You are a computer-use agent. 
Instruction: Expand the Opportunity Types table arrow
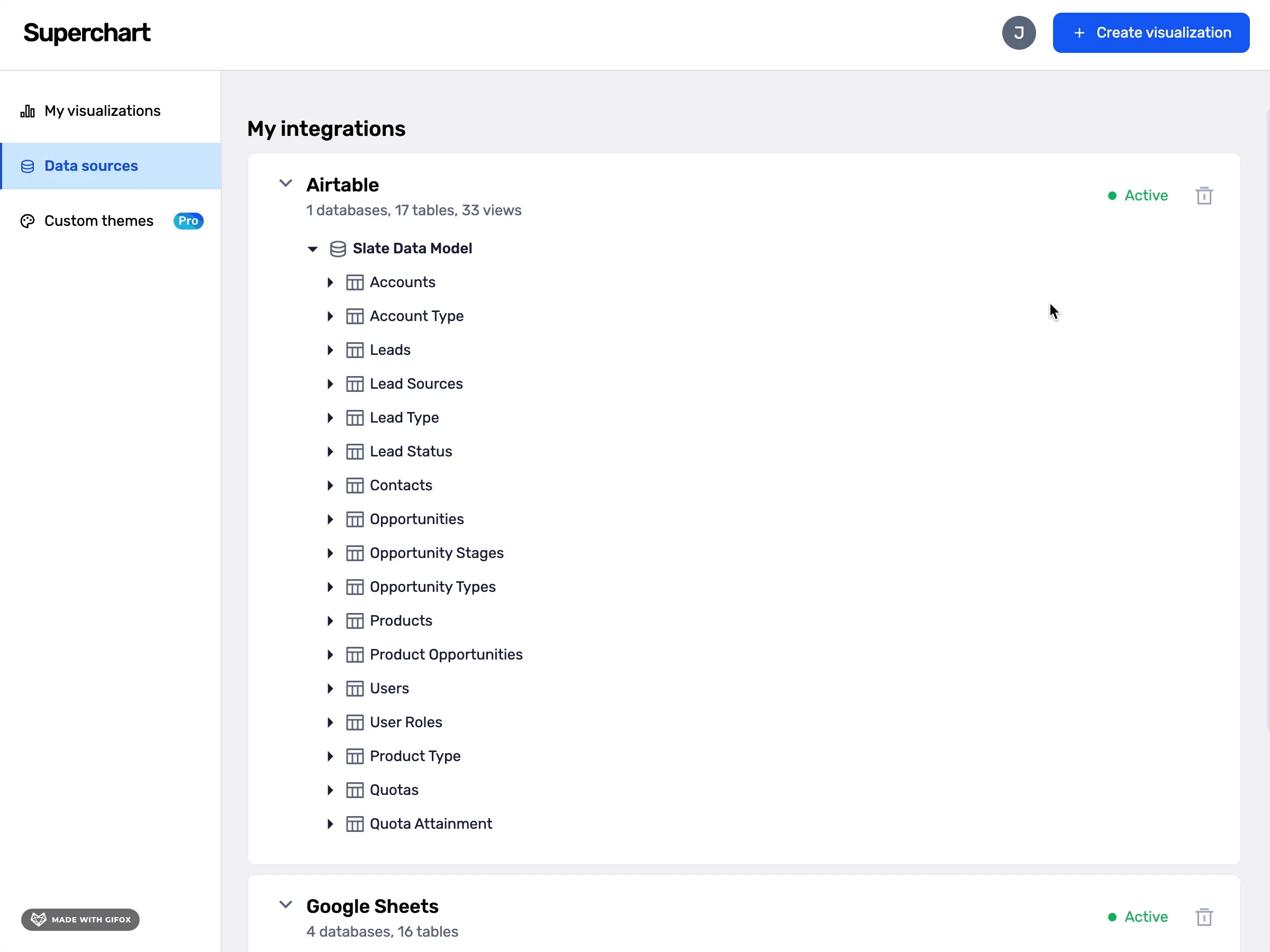[330, 587]
